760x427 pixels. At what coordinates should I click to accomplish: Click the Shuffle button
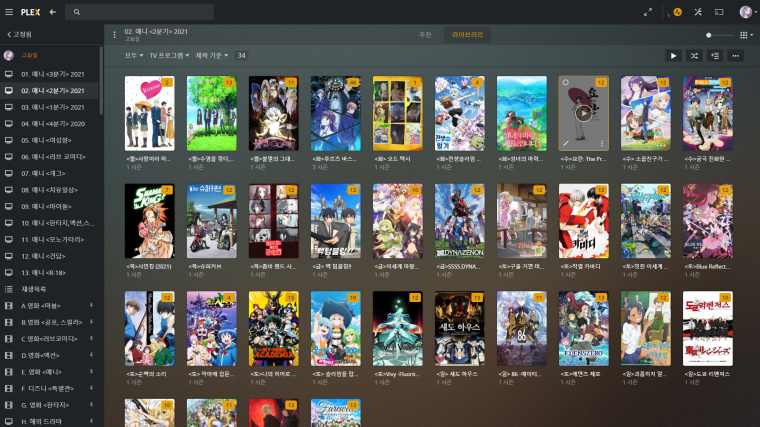(694, 56)
